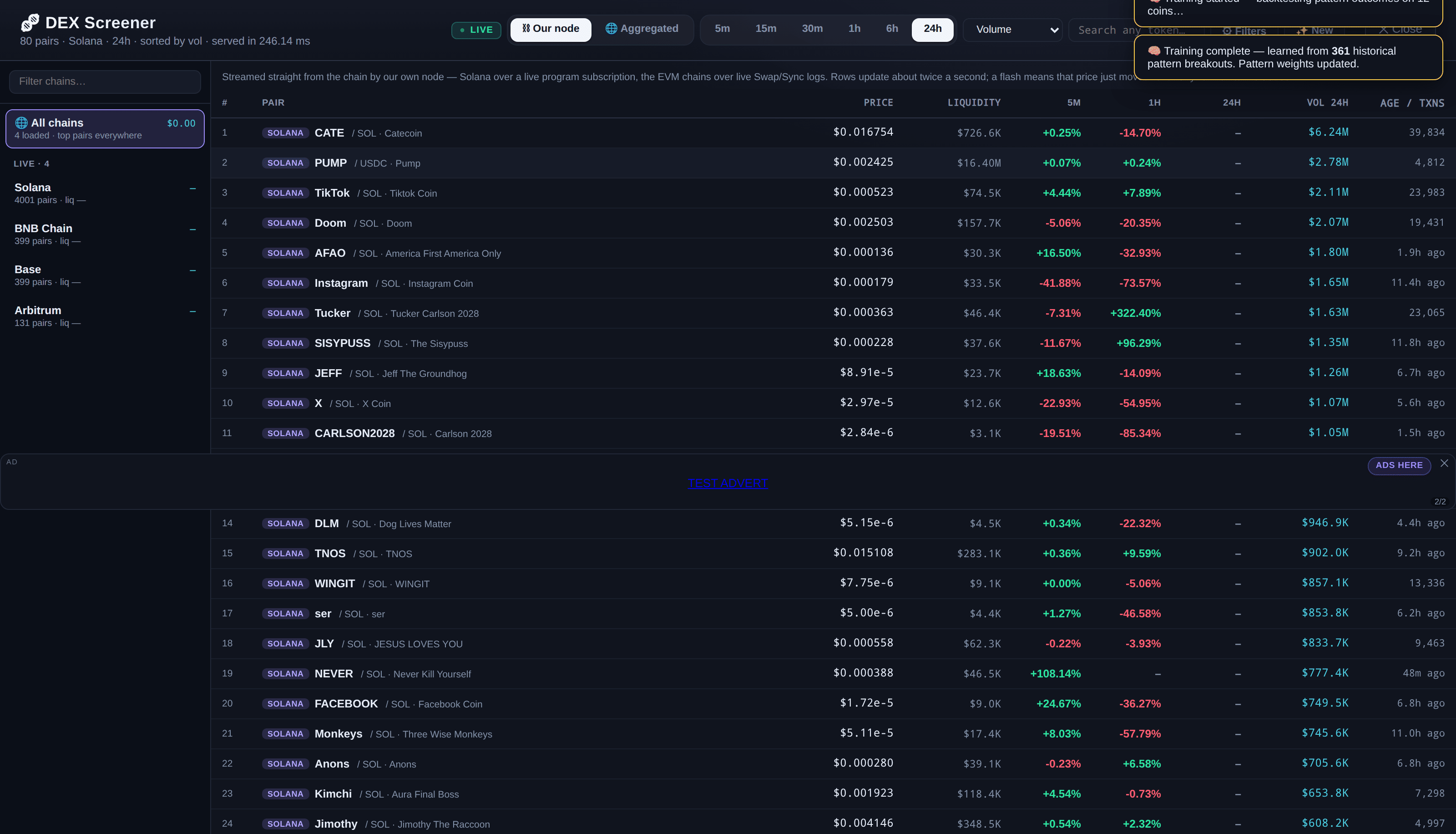Select the Base chain in sidebar
Screen dimensions: 1456x834
click(x=105, y=275)
